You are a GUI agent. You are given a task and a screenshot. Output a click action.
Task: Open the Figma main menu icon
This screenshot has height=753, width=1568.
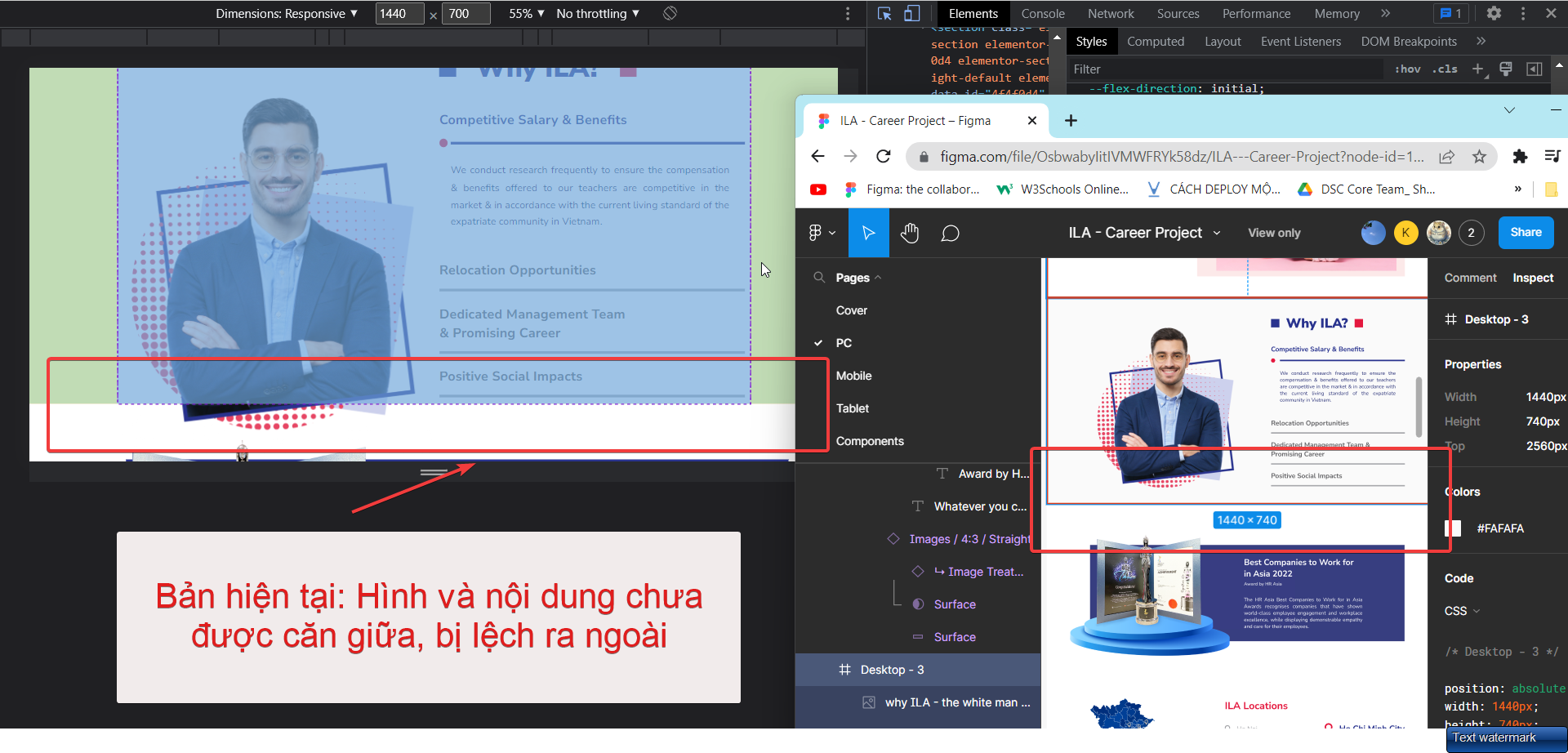pos(821,233)
